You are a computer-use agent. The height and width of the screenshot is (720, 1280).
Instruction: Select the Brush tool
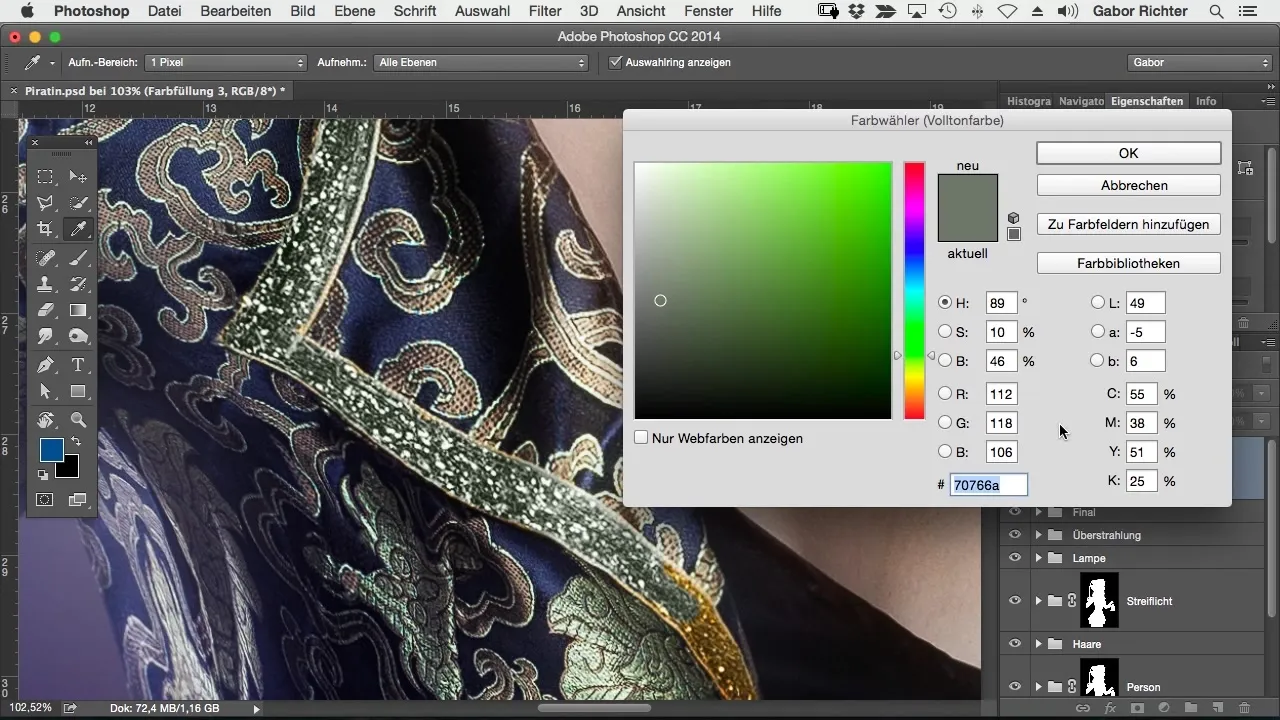tap(78, 259)
